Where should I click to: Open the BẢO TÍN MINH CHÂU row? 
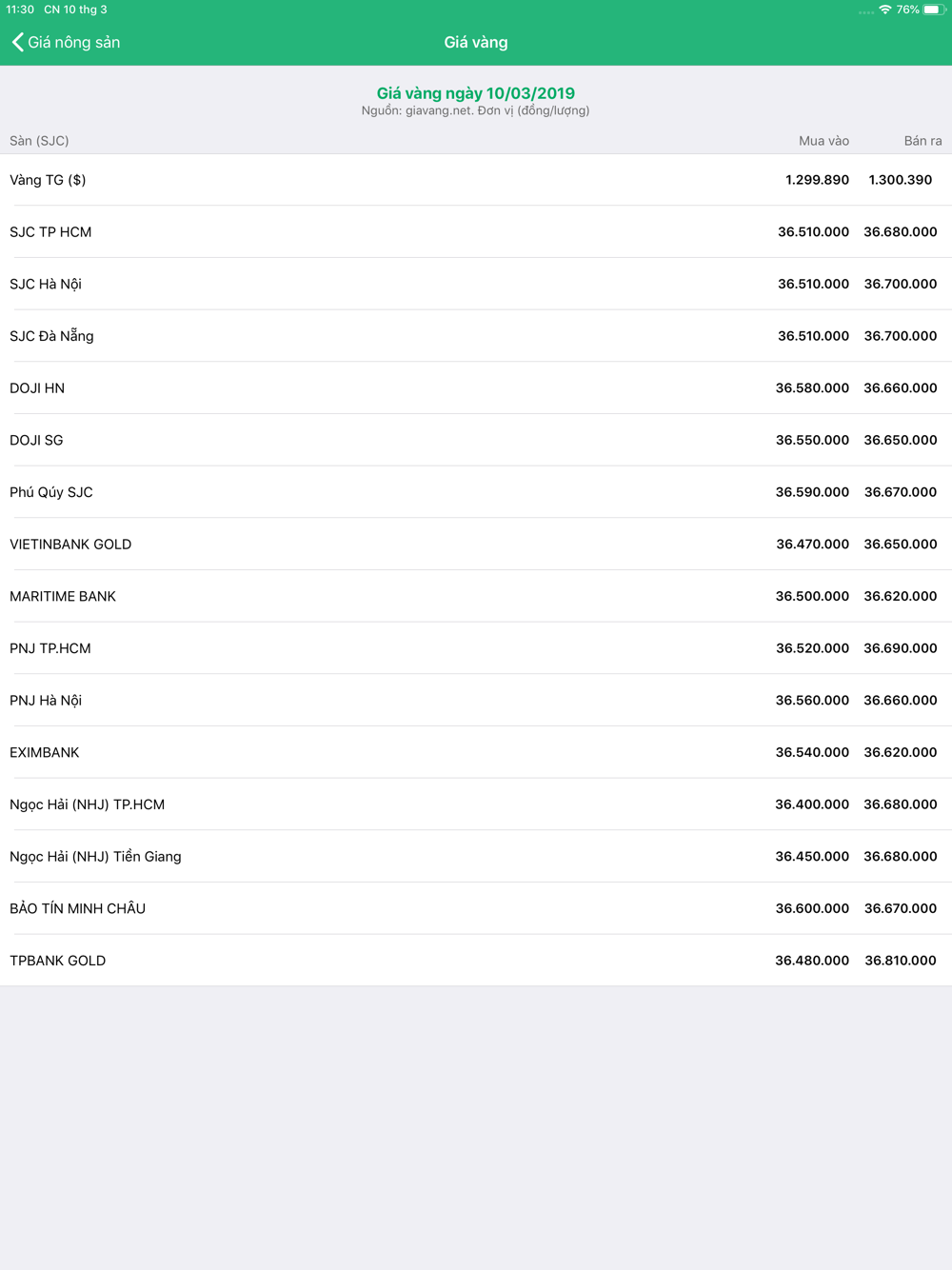(x=476, y=908)
